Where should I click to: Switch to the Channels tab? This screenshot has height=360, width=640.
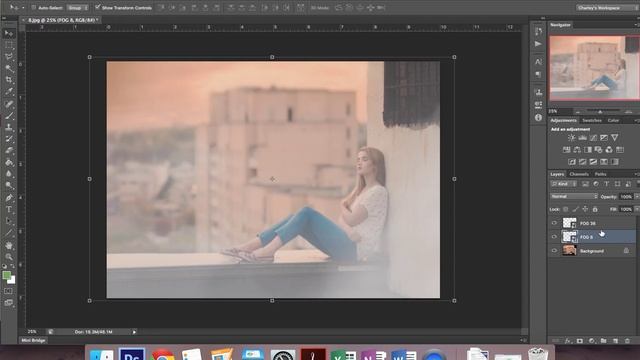point(578,174)
